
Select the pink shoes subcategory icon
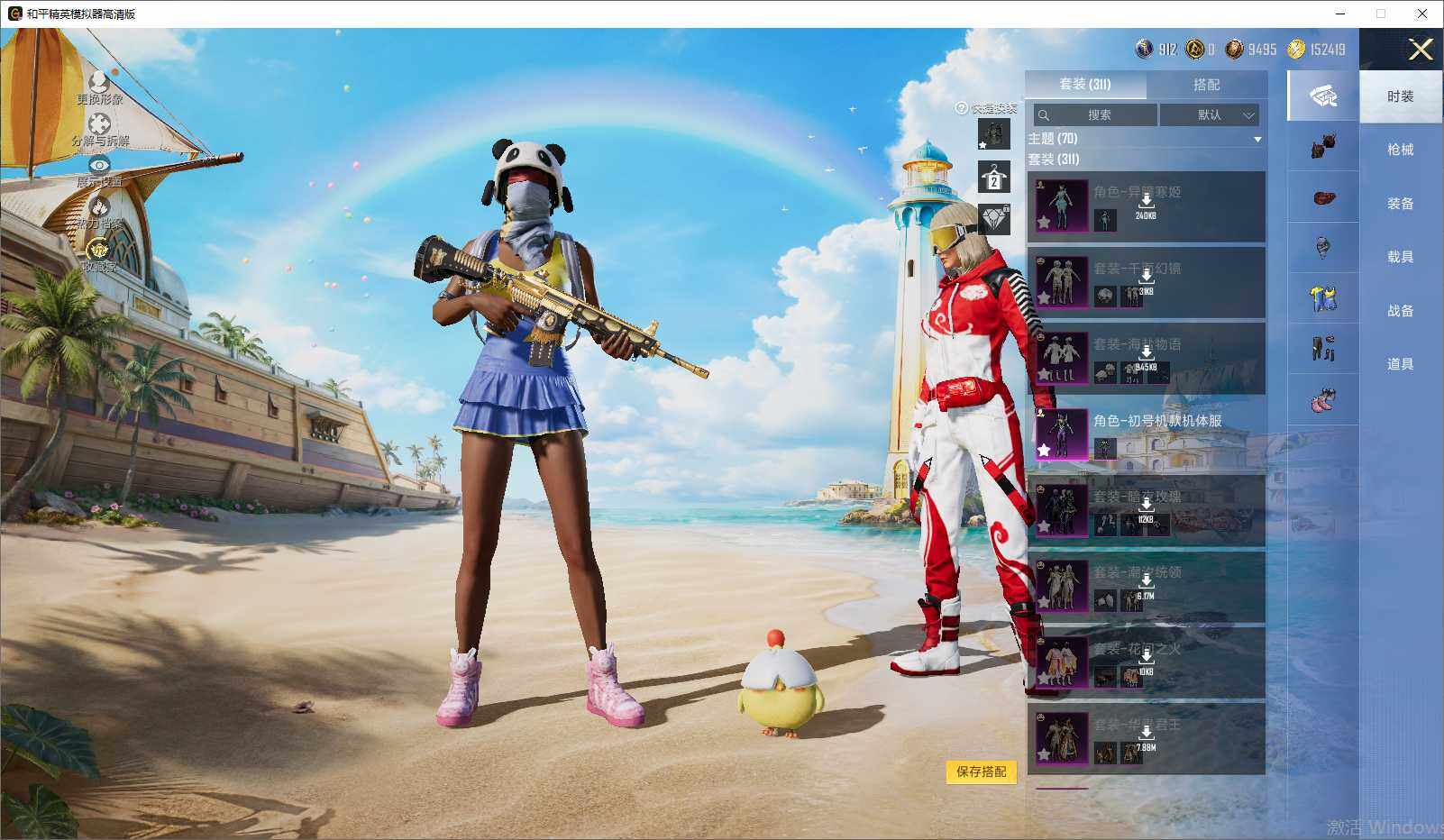[x=1323, y=400]
